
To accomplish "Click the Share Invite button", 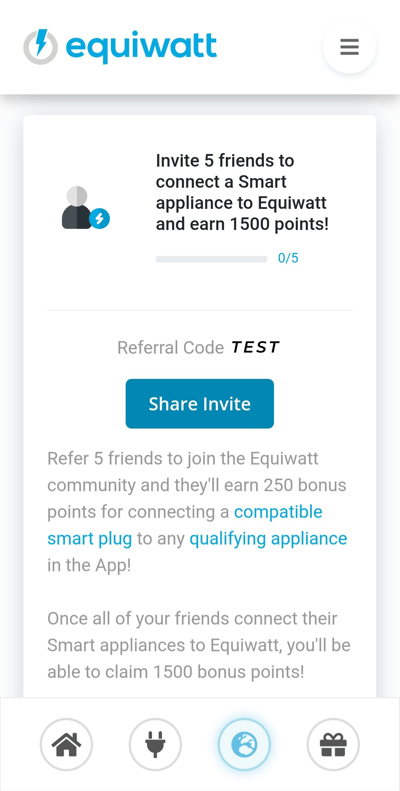I will (x=200, y=404).
